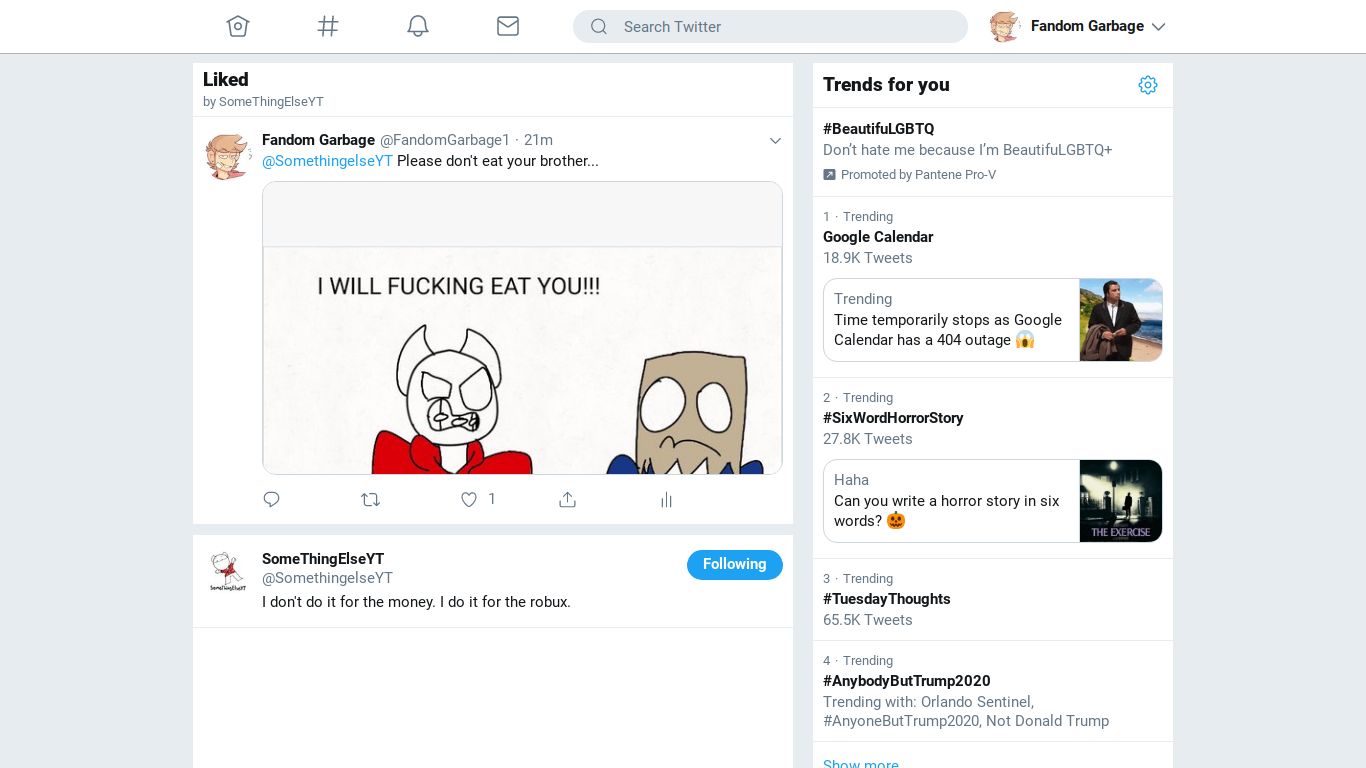Retweet the Fandom Garbage tweet
Image resolution: width=1366 pixels, height=768 pixels.
point(370,499)
